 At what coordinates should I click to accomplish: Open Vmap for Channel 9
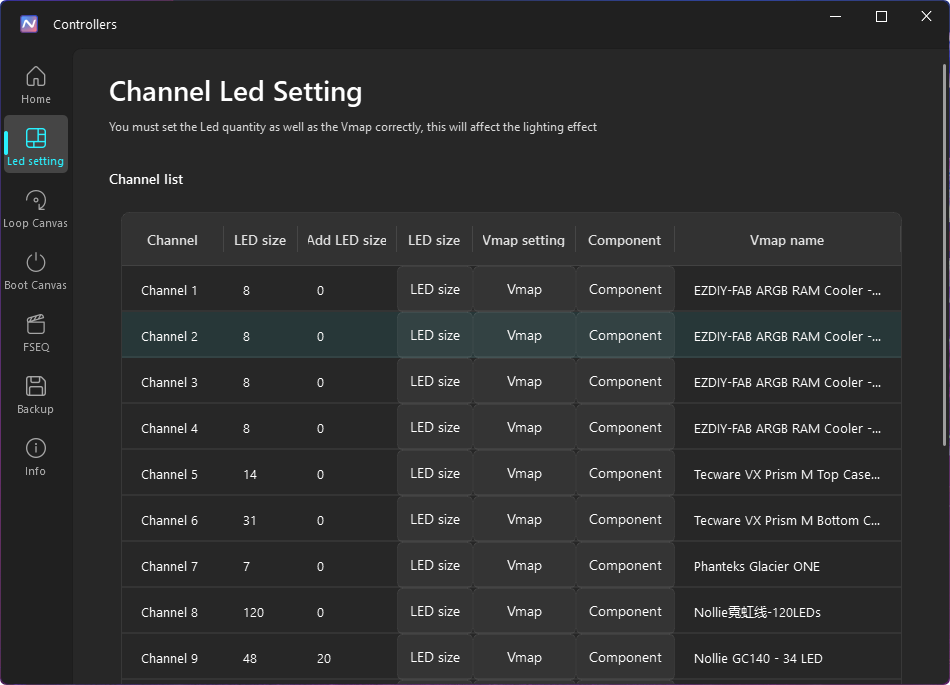524,658
